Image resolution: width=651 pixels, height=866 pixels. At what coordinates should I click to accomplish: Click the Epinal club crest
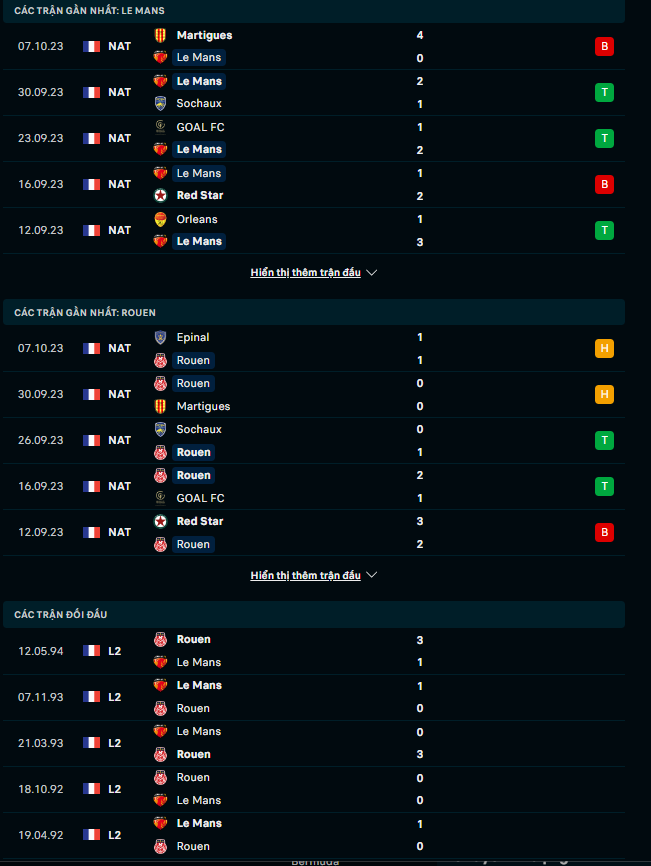(160, 337)
